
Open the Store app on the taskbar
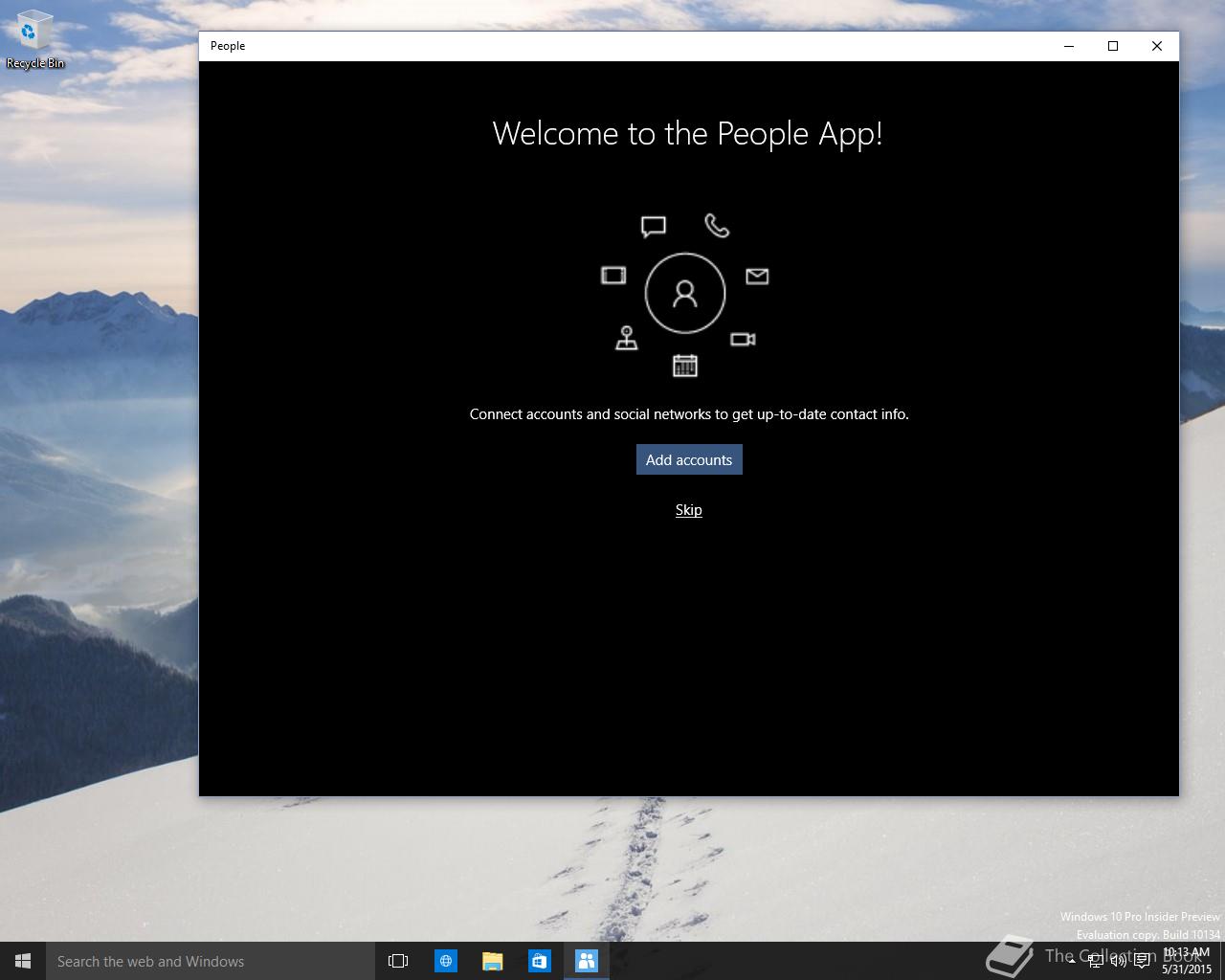[x=540, y=961]
